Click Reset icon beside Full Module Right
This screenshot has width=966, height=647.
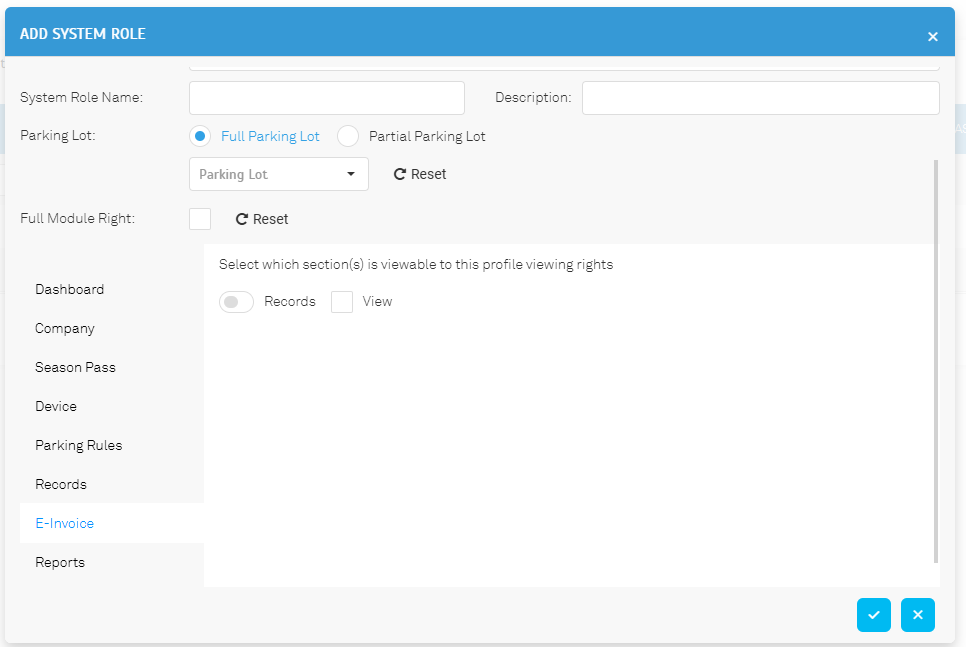[x=242, y=219]
